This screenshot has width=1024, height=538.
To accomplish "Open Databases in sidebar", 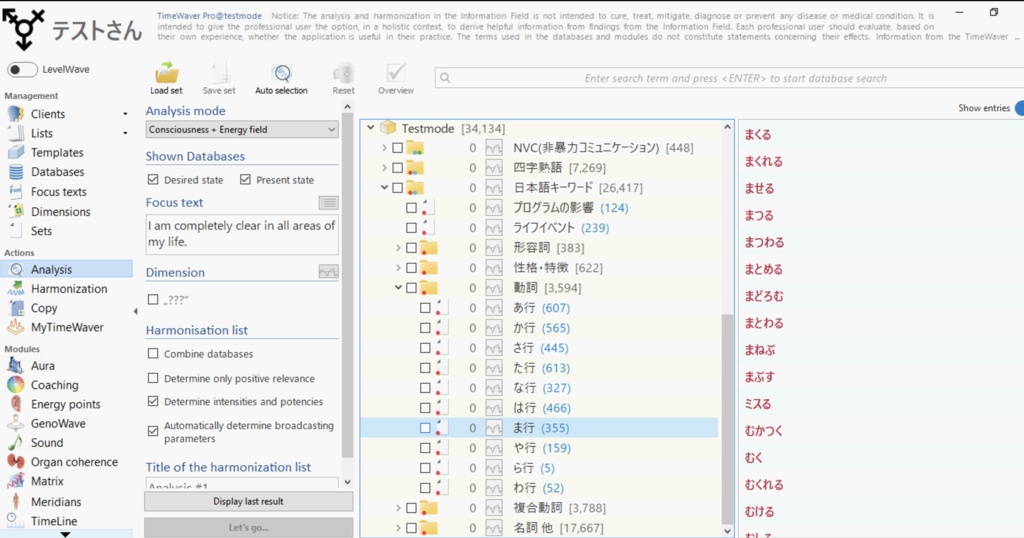I will coord(57,172).
